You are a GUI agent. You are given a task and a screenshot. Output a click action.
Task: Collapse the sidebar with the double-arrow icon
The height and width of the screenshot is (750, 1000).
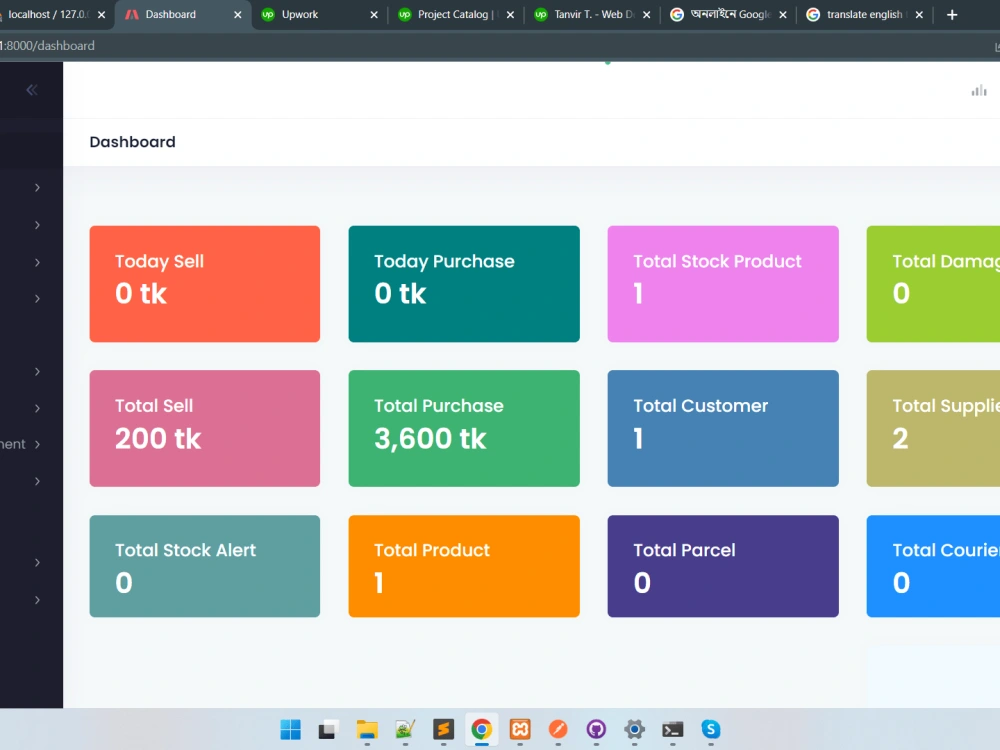31,90
